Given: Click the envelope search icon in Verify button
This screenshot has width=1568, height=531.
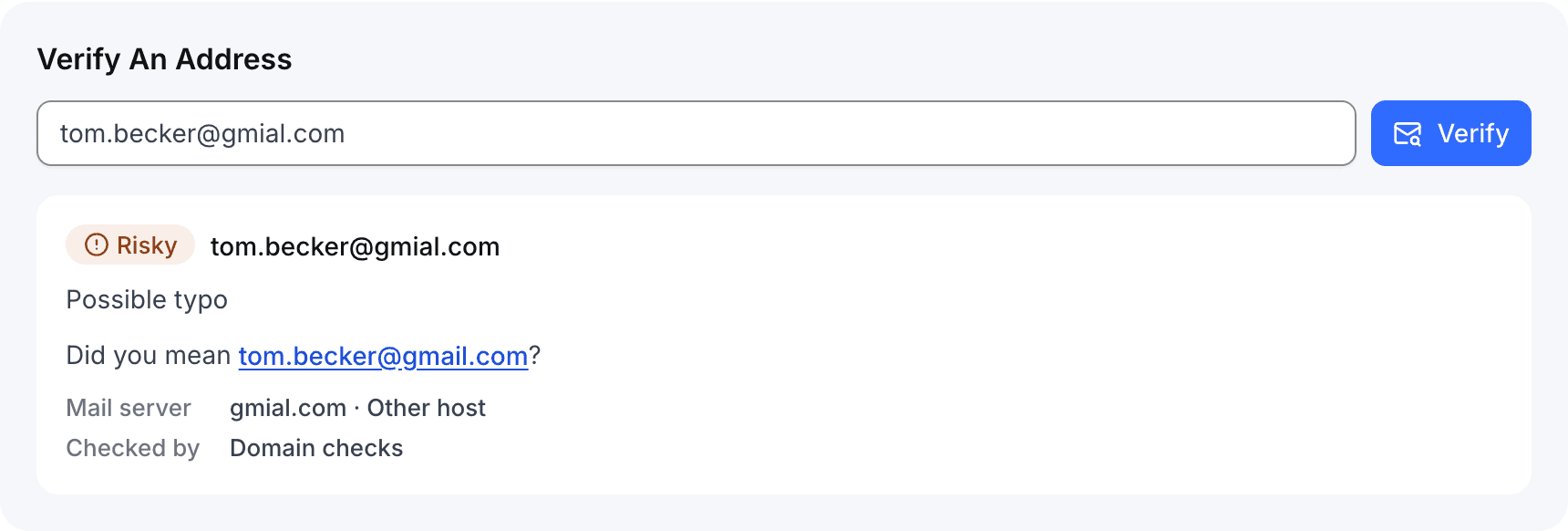Looking at the screenshot, I should 1408,134.
